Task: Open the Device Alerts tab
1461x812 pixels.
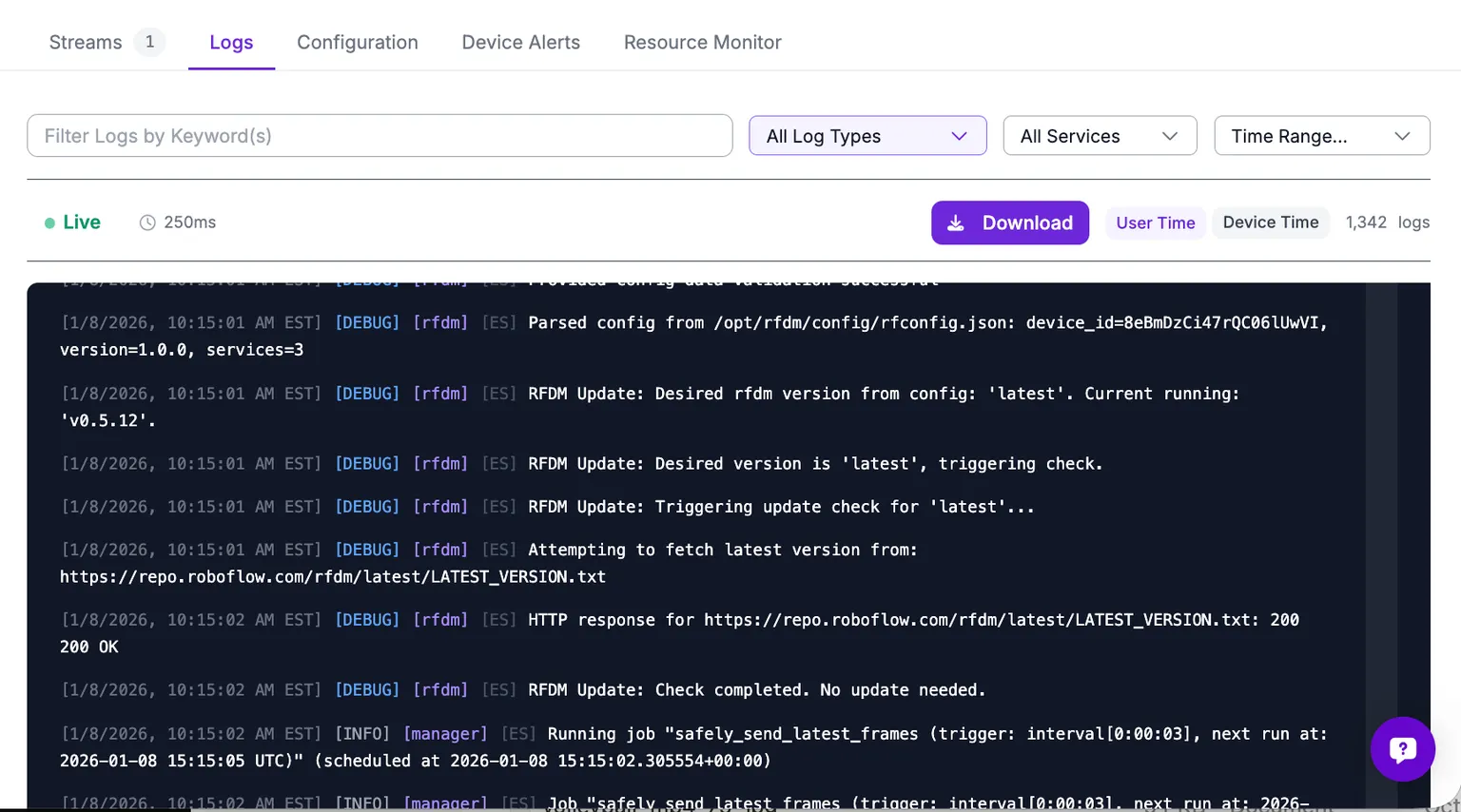Action: pos(520,42)
